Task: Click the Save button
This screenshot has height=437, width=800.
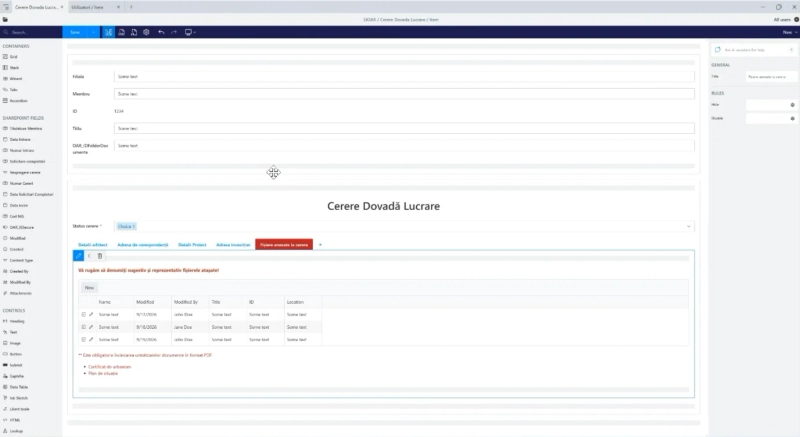Action: (x=75, y=32)
